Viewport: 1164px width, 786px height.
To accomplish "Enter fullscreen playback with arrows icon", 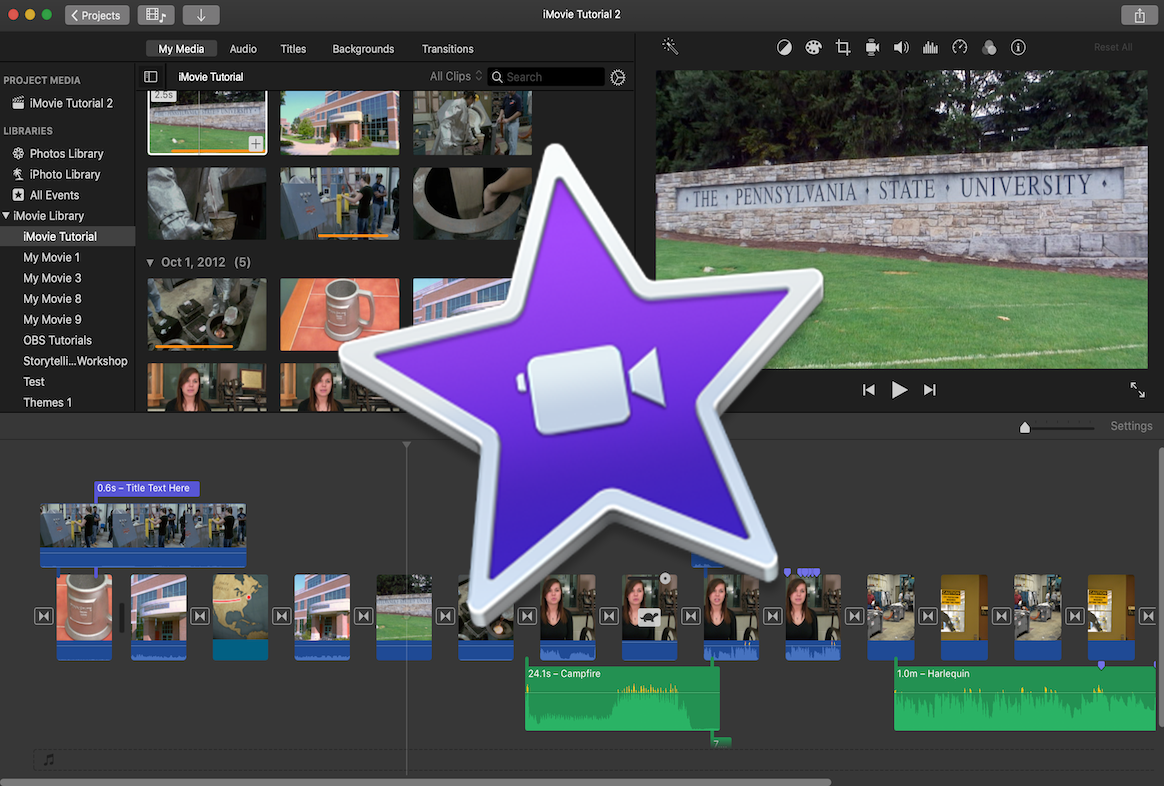I will pos(1137,390).
